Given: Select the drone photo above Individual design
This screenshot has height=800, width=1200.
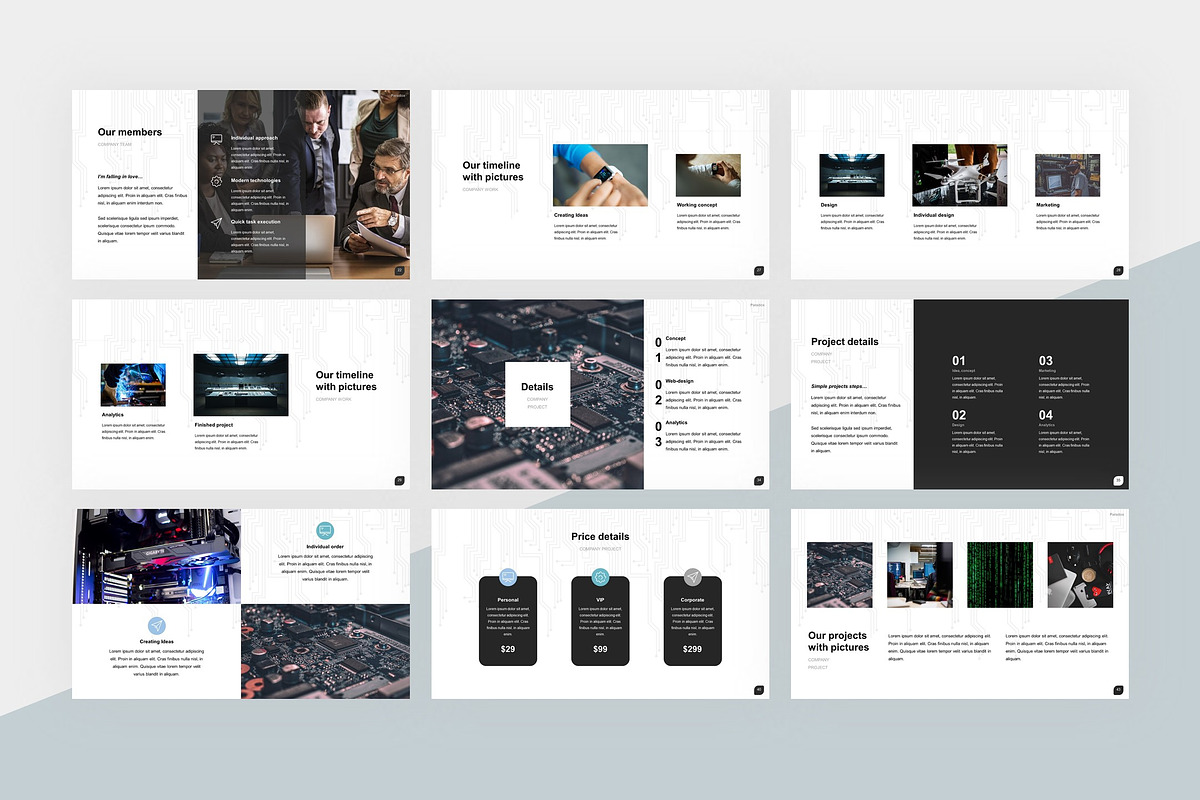Looking at the screenshot, I should click(x=959, y=175).
